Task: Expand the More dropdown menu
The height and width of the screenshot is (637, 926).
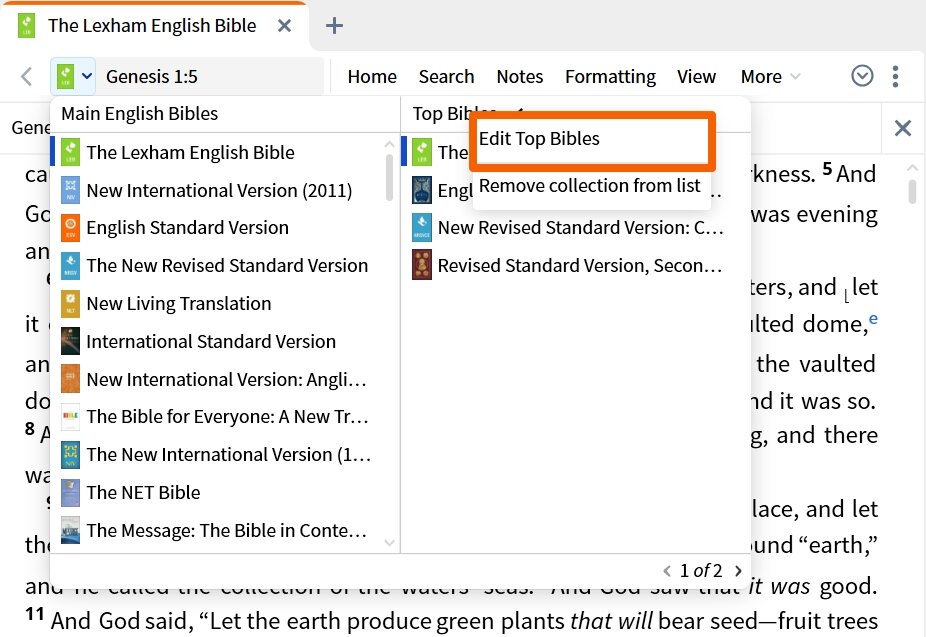Action: click(x=770, y=77)
